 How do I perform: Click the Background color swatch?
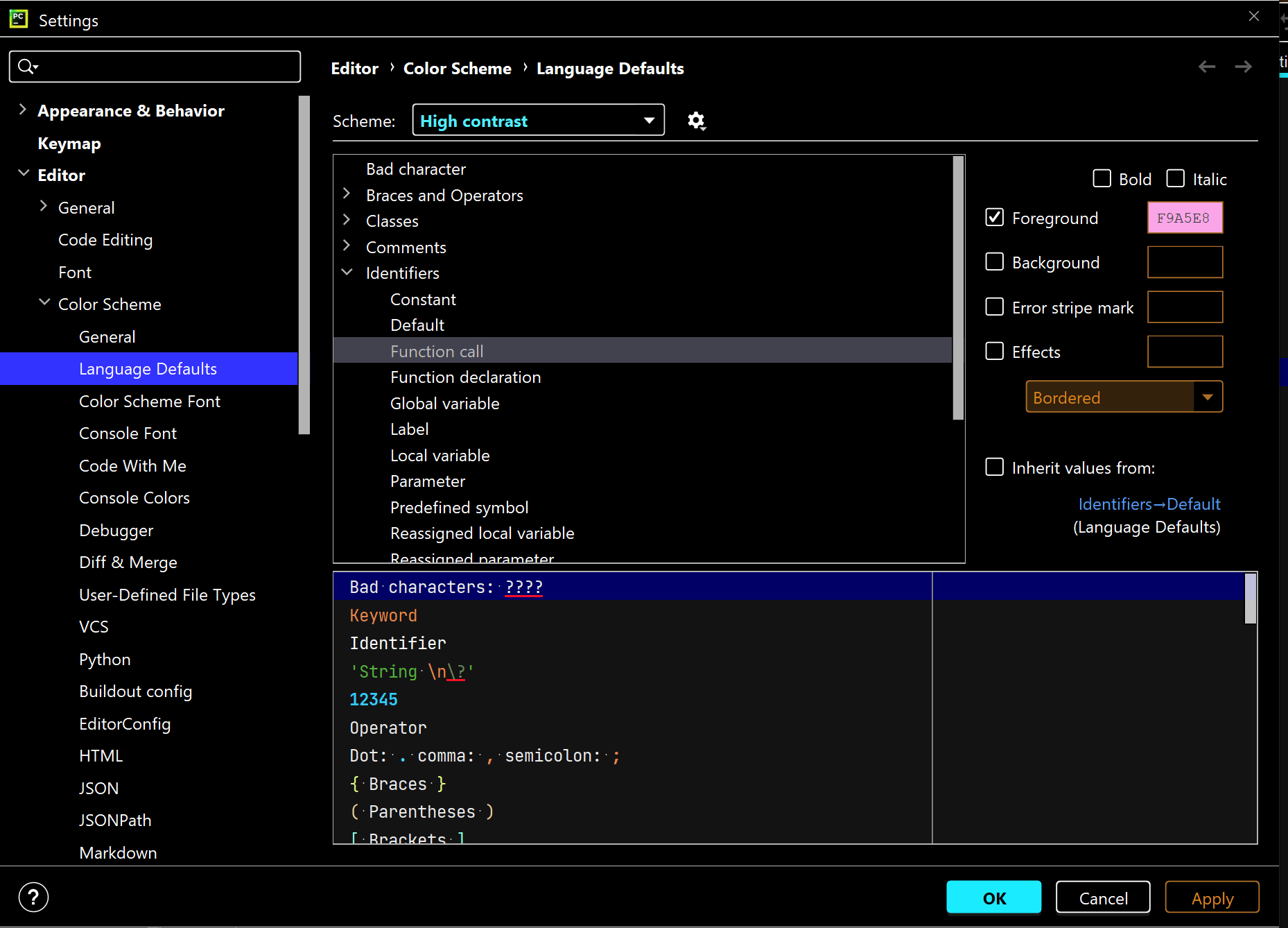pyautogui.click(x=1185, y=262)
